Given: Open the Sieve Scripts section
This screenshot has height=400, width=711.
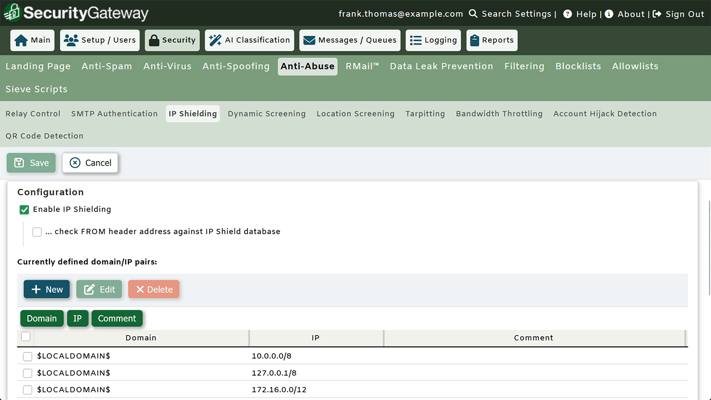Looking at the screenshot, I should tap(36, 89).
